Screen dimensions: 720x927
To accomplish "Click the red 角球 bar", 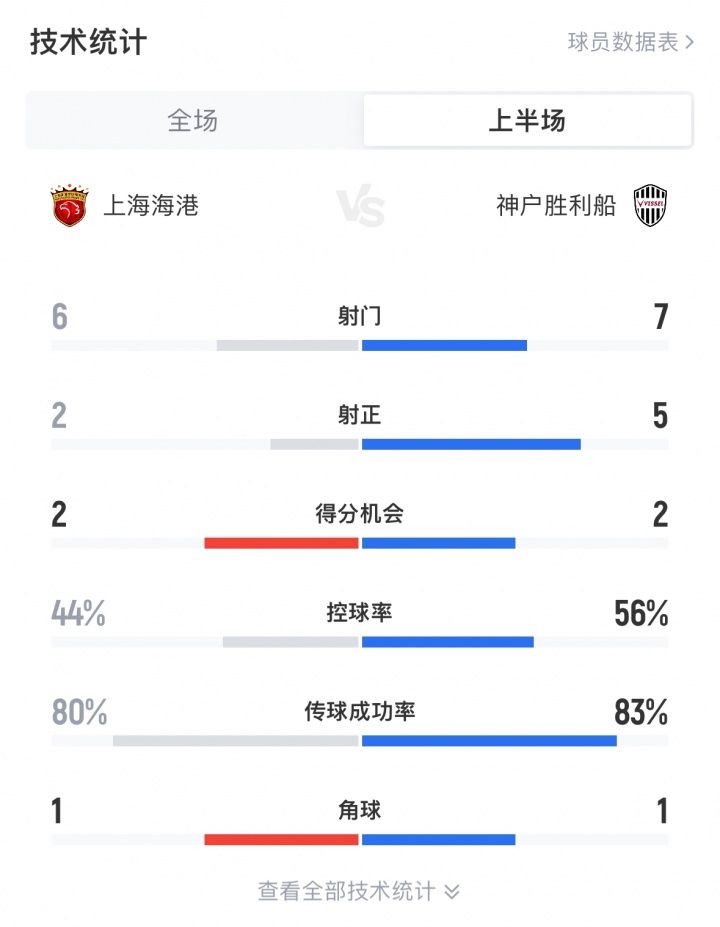I will pyautogui.click(x=281, y=840).
